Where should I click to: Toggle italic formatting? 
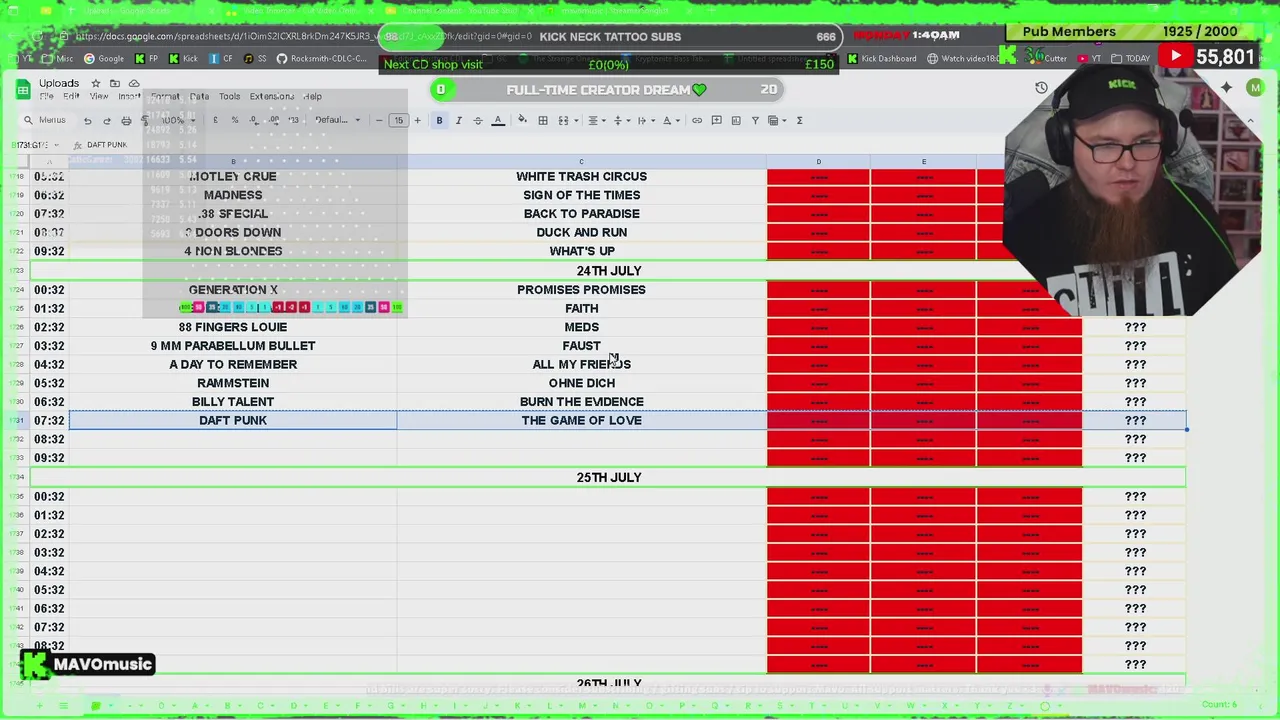click(458, 120)
